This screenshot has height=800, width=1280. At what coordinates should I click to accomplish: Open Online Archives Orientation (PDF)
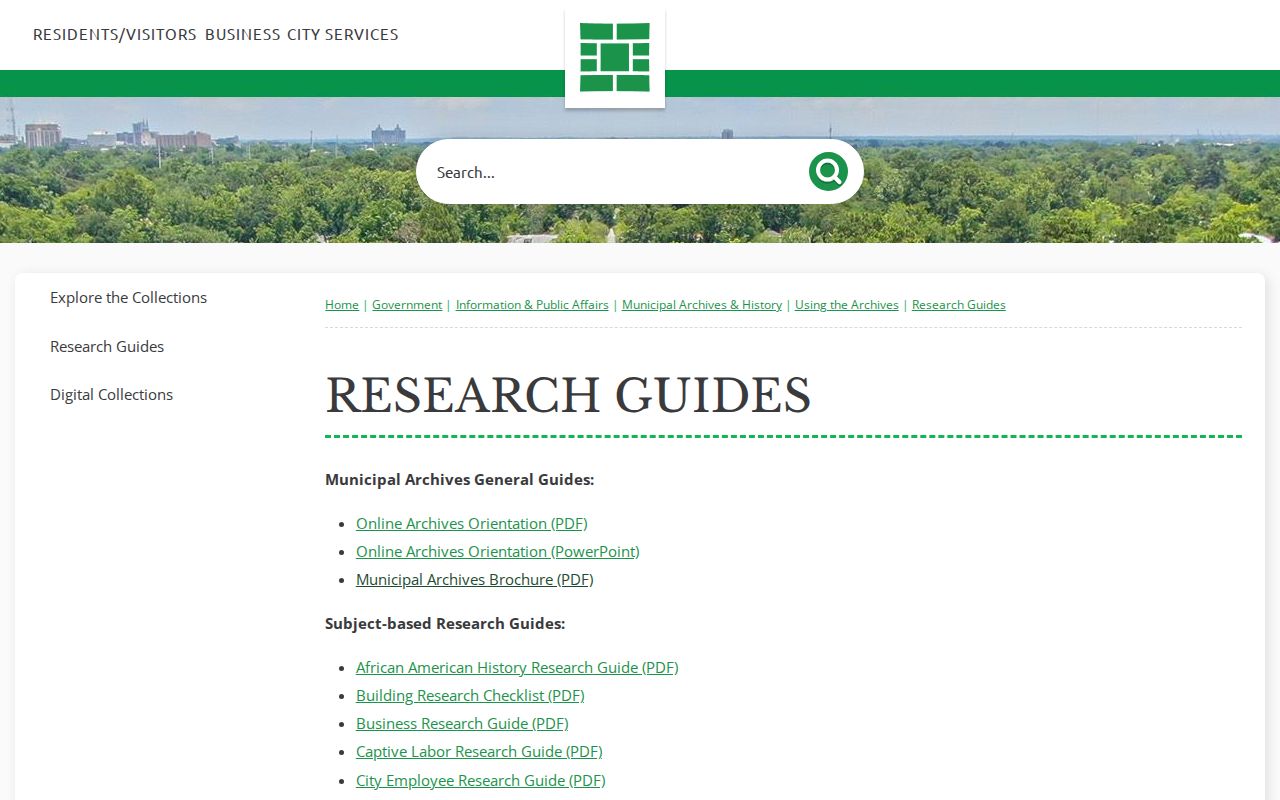pyautogui.click(x=472, y=524)
